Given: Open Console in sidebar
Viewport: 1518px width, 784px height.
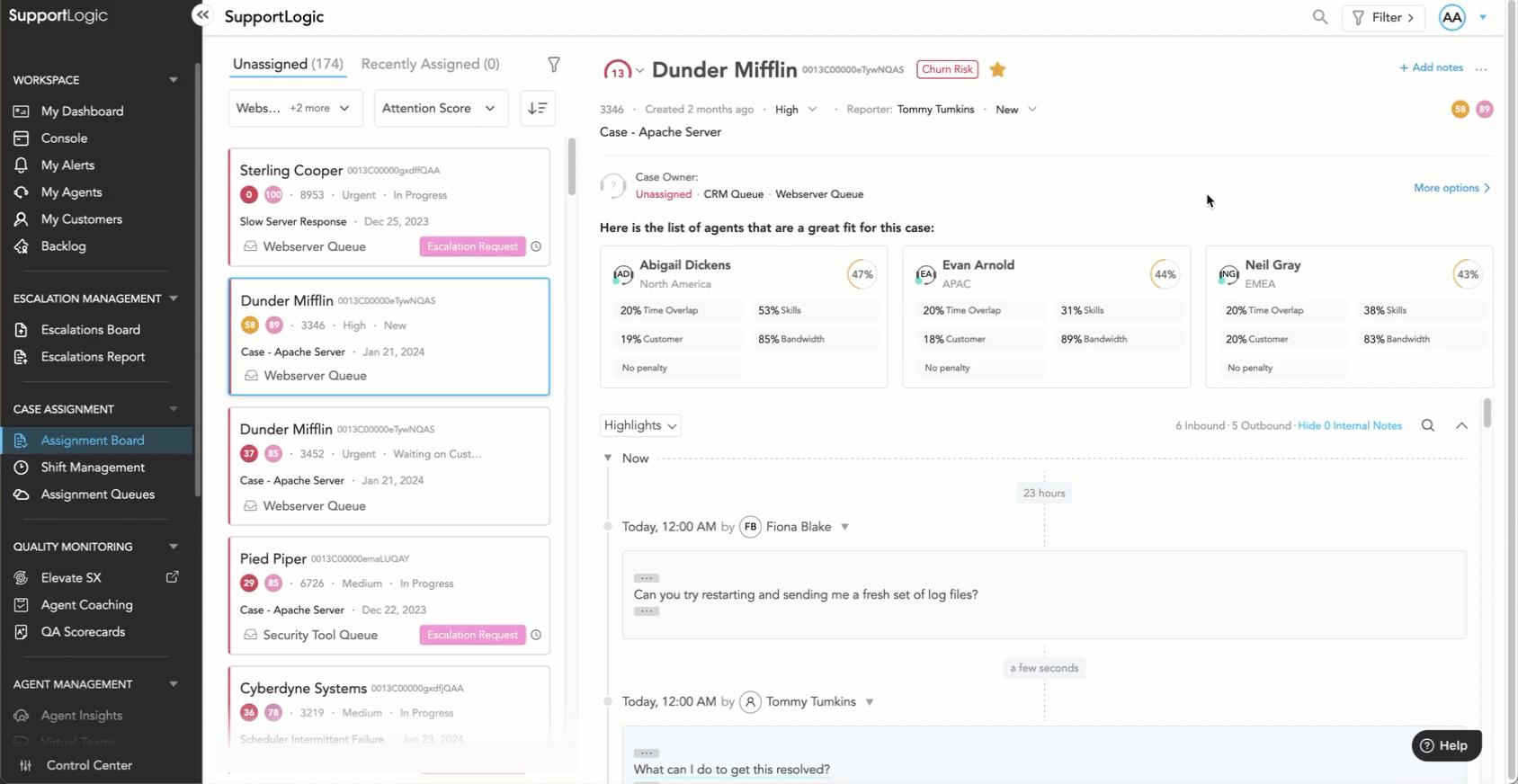Looking at the screenshot, I should 64,138.
